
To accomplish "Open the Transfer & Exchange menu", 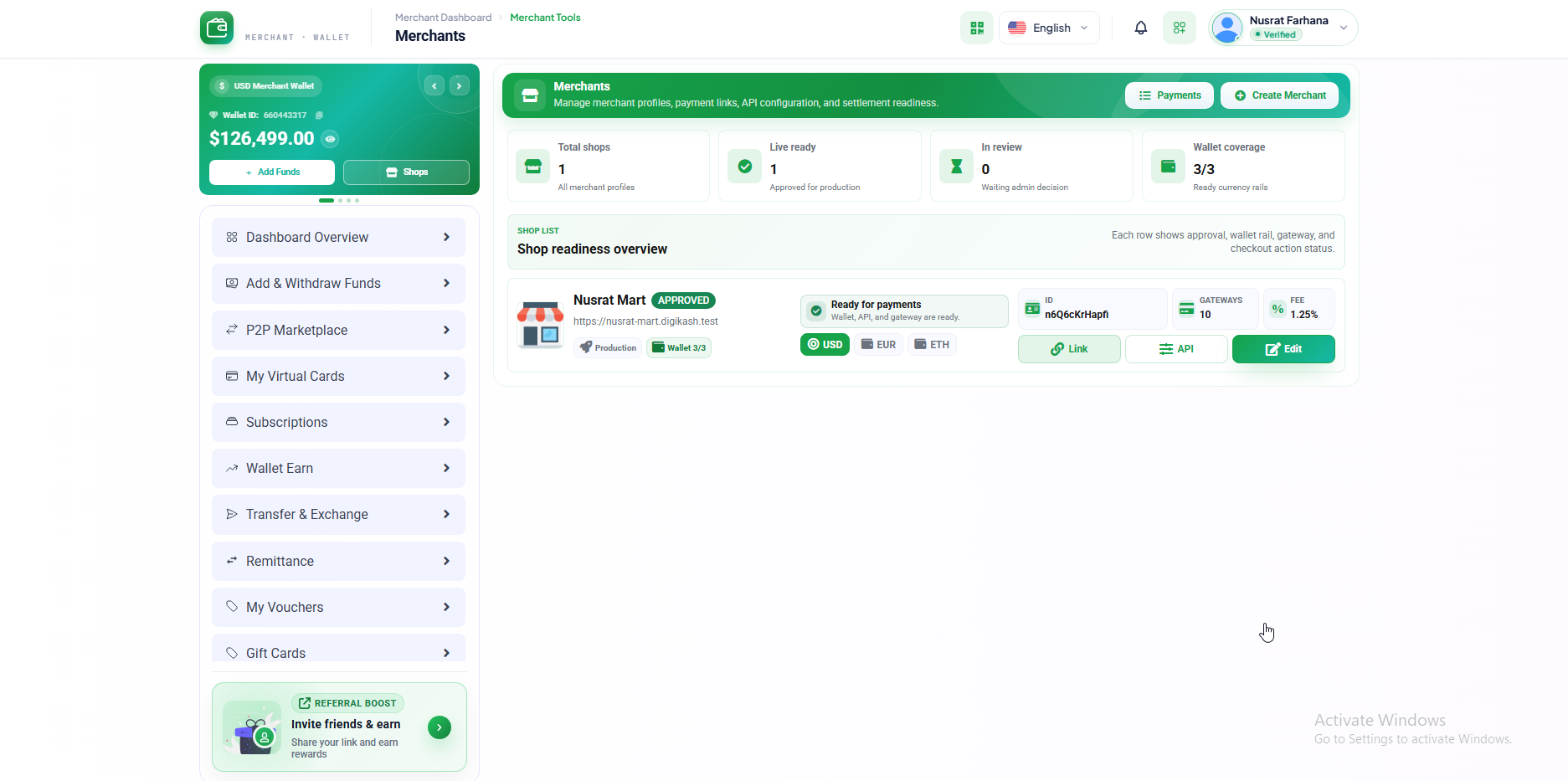I will (x=338, y=515).
